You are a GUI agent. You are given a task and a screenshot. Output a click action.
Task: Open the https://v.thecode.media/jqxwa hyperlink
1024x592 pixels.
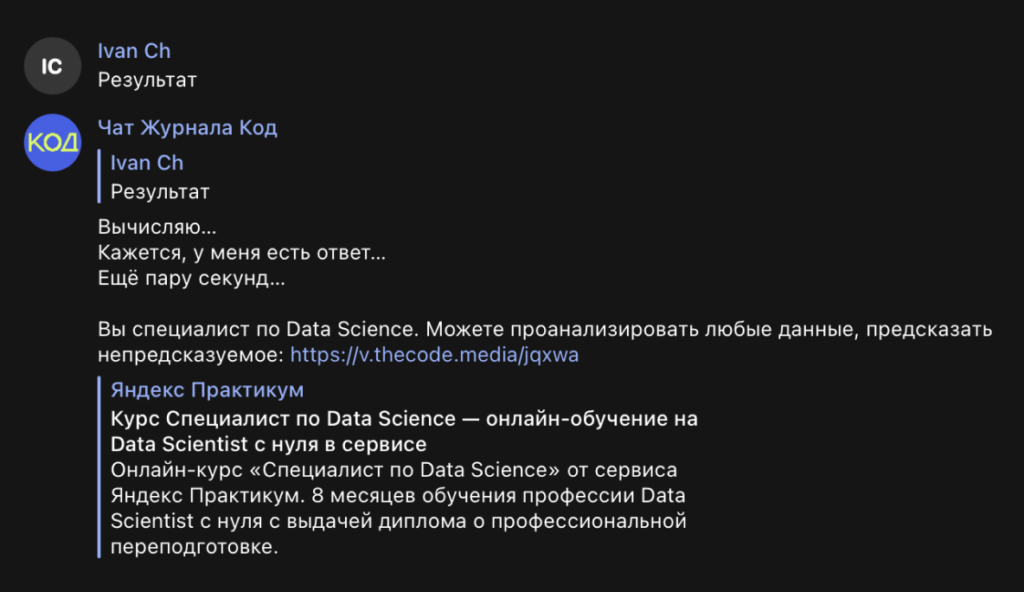(434, 354)
